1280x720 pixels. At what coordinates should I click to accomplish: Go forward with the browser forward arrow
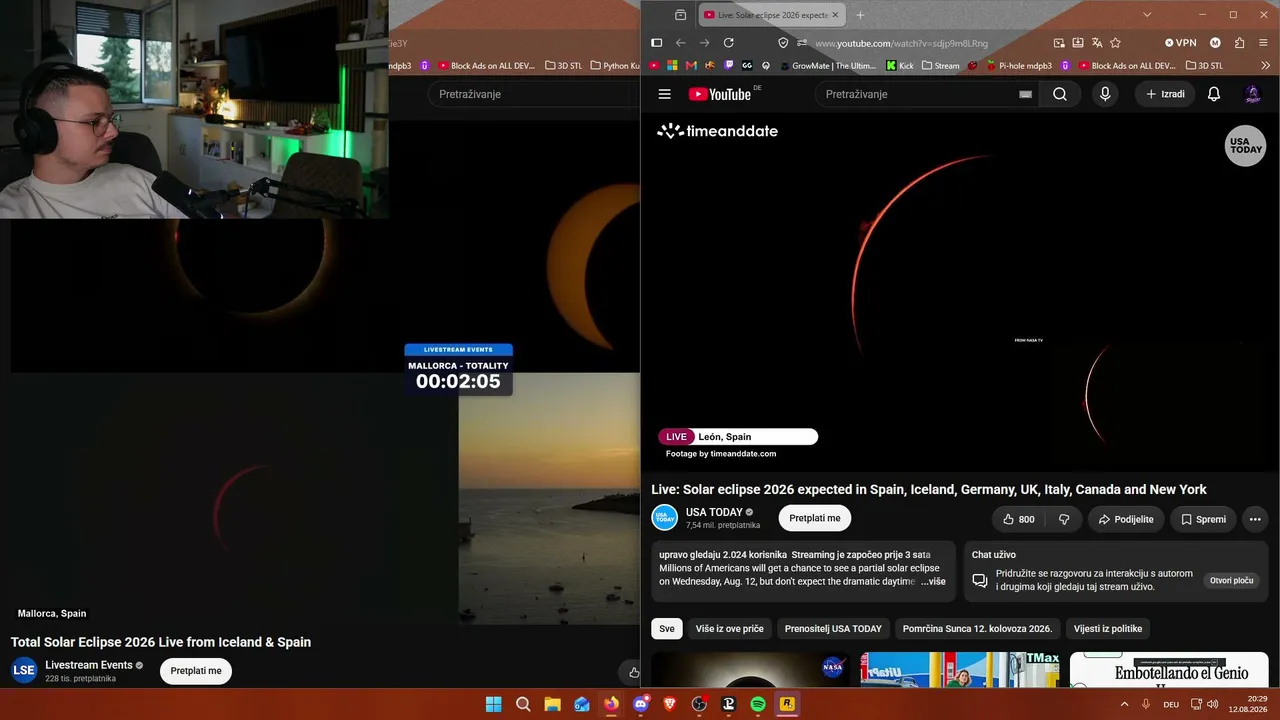pyautogui.click(x=705, y=43)
